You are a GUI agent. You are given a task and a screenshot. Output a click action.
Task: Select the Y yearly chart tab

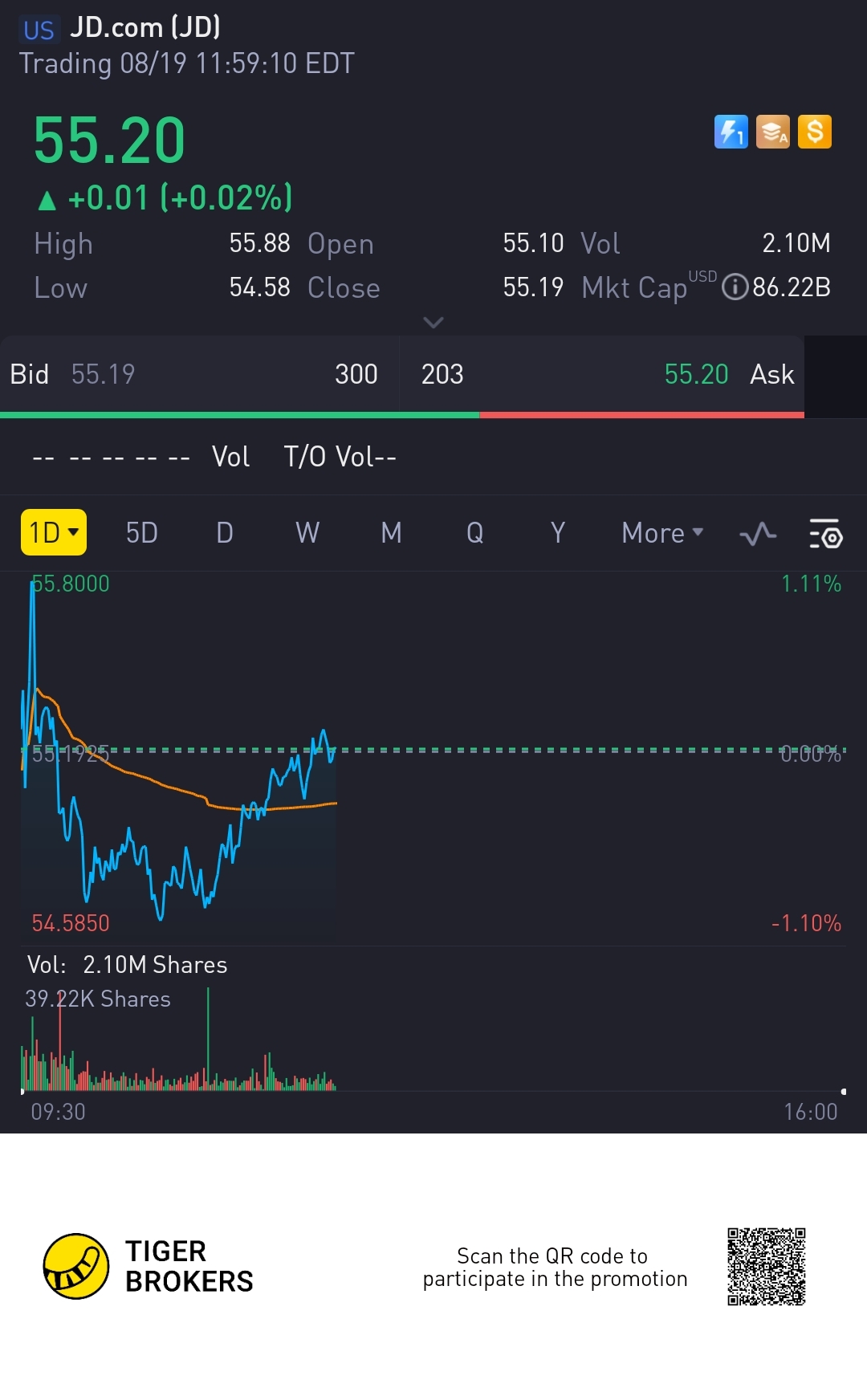558,533
